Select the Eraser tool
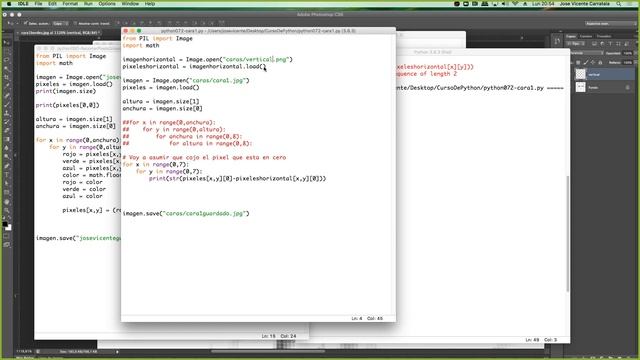640x360 pixels. click(7, 130)
